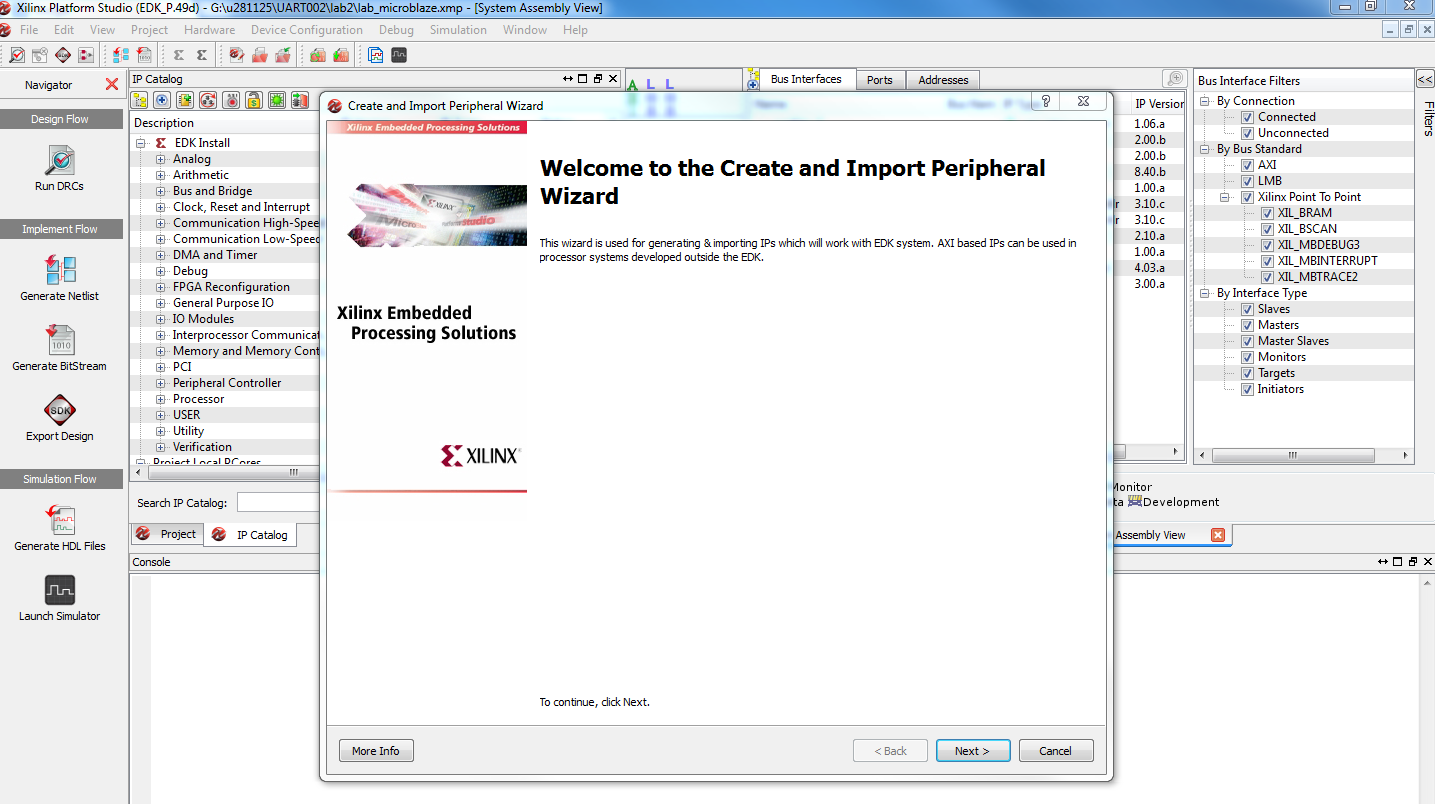This screenshot has height=804, width=1435.
Task: Click the Generate HDL Files toolbar icon
Action: (x=376, y=55)
